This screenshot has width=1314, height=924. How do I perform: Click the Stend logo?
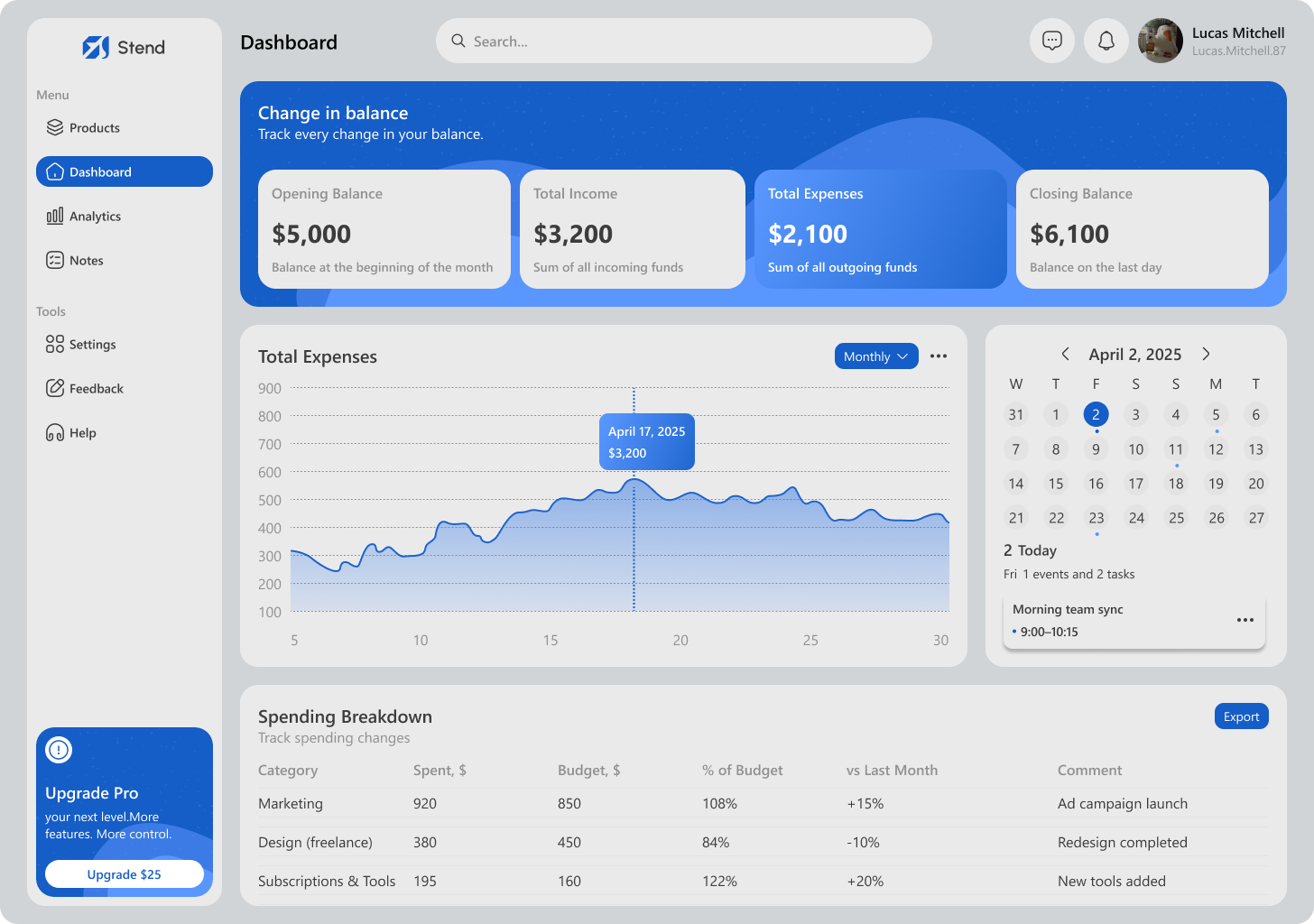click(124, 47)
